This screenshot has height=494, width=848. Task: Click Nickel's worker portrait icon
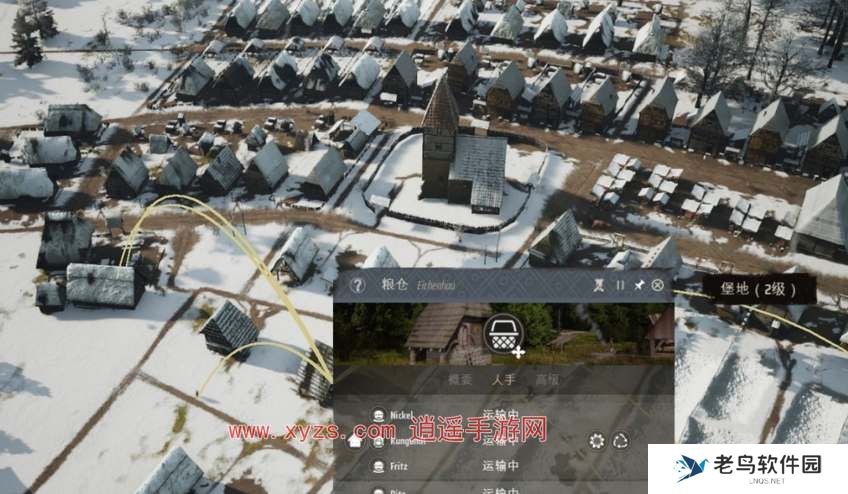pyautogui.click(x=379, y=415)
